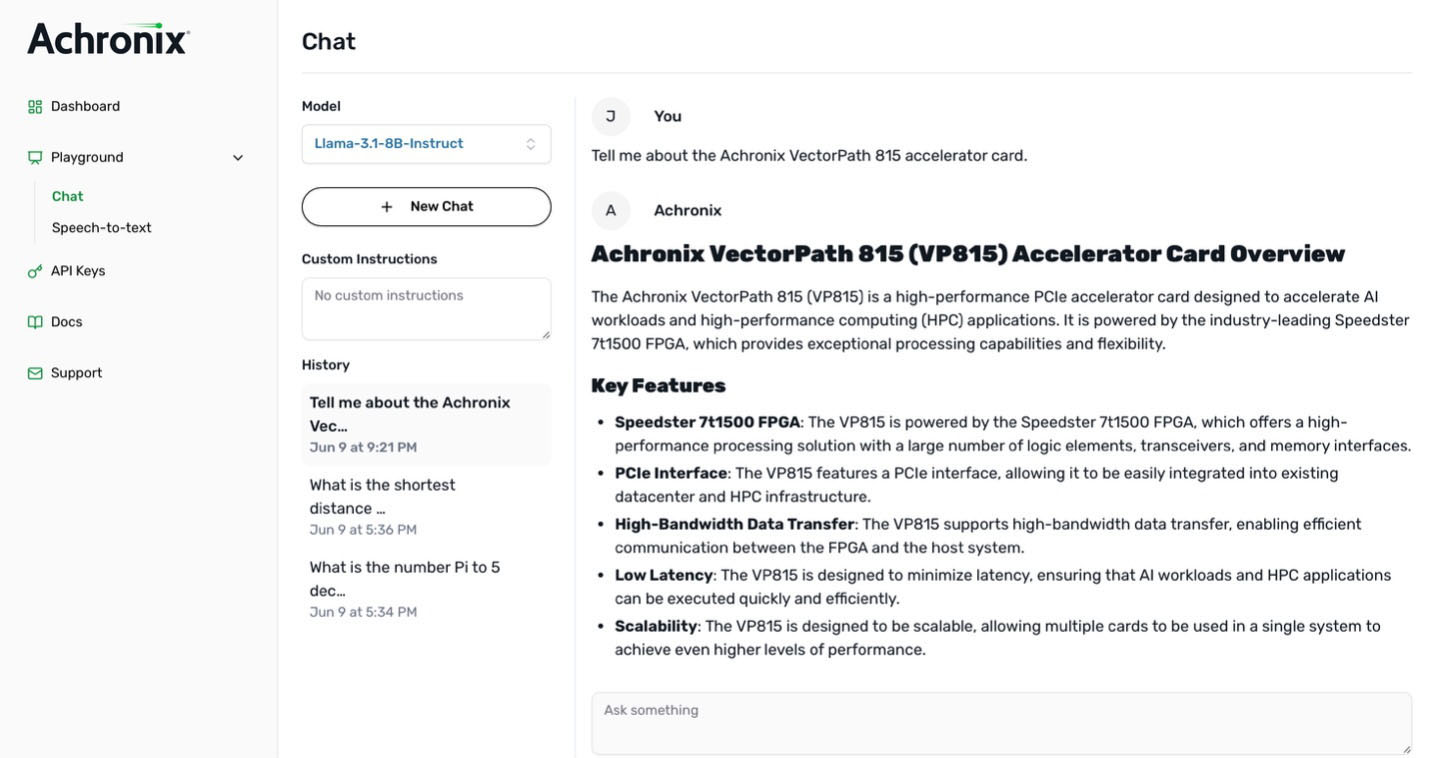The image size is (1430, 758).
Task: Click the 'Ask something' message box
Action: pos(1001,723)
